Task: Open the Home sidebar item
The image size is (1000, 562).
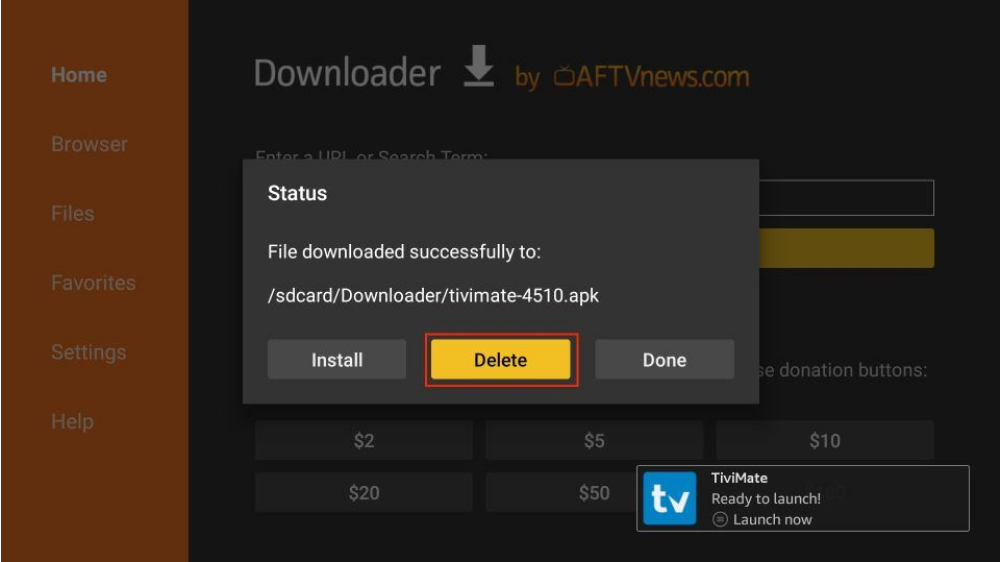Action: point(79,75)
